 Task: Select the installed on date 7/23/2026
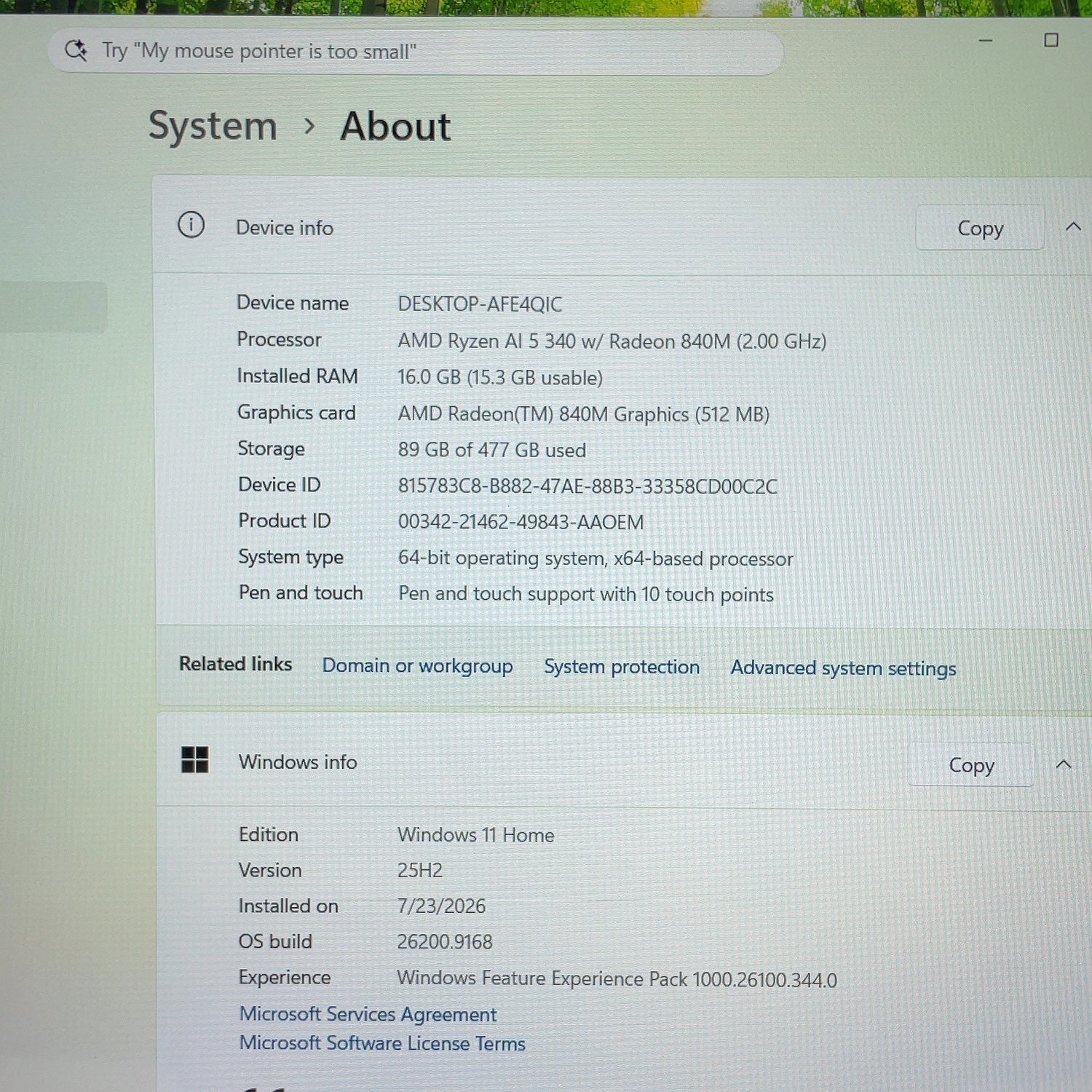tap(441, 906)
